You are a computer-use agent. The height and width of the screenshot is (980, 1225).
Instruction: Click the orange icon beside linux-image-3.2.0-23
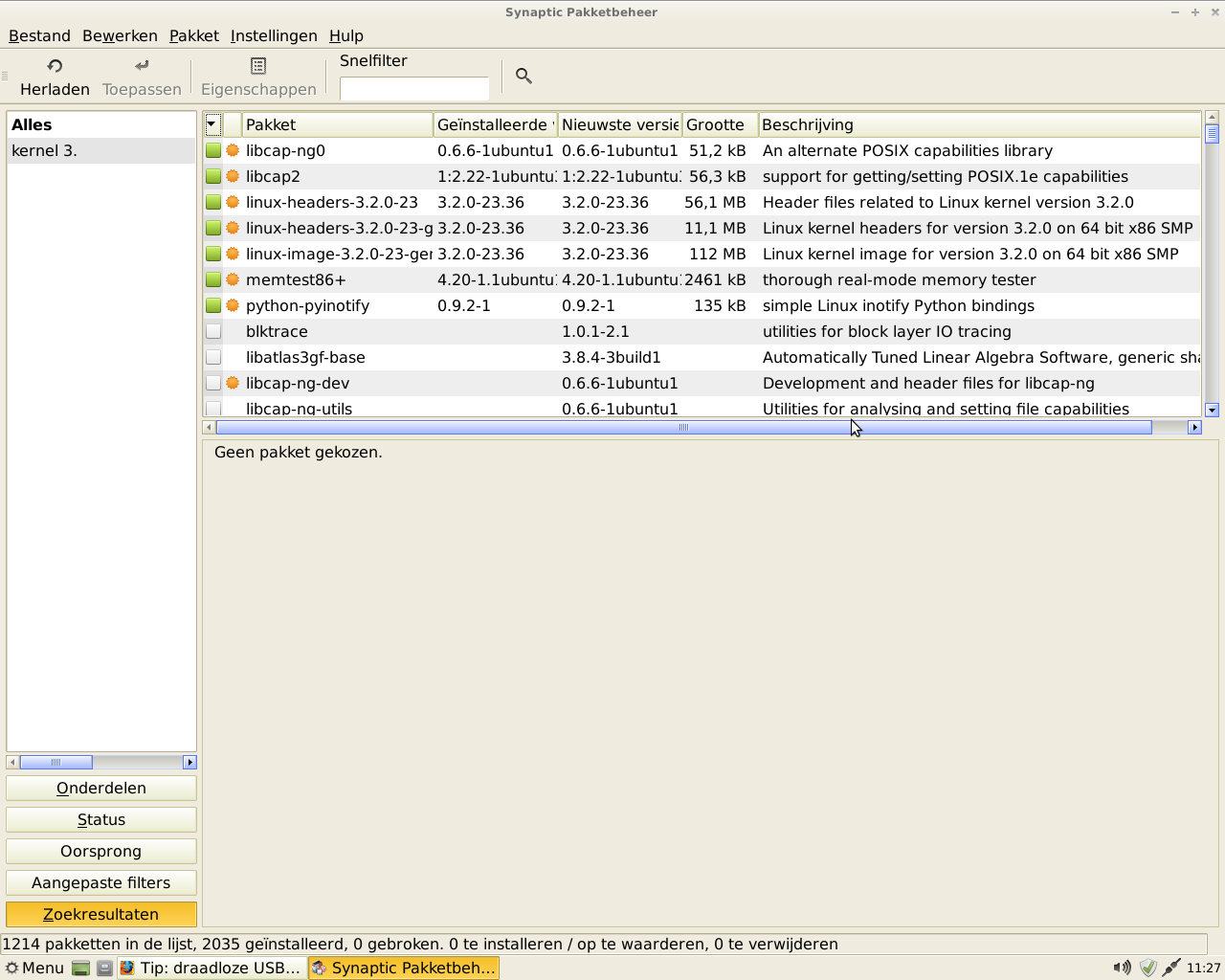coord(233,254)
